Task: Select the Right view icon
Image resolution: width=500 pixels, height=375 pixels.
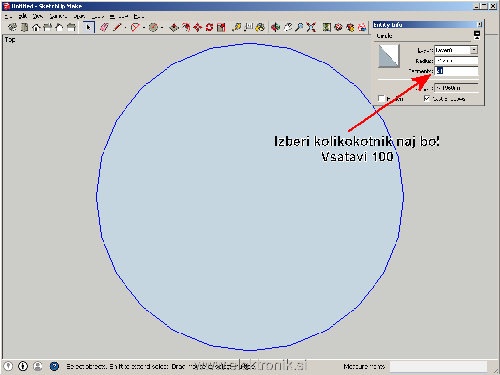Action: (48, 27)
